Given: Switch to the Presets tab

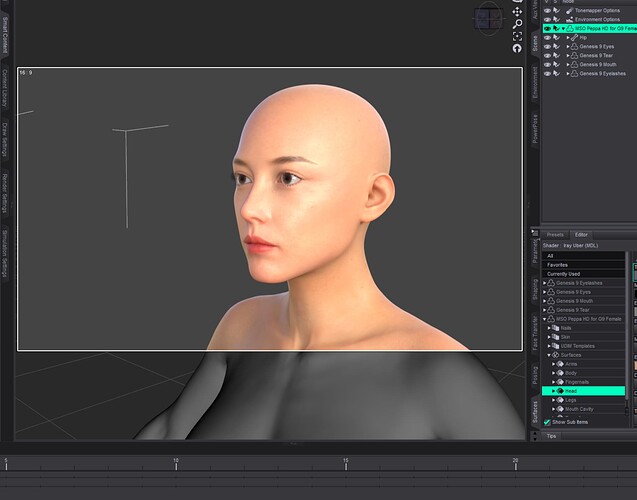Looking at the screenshot, I should (x=555, y=234).
